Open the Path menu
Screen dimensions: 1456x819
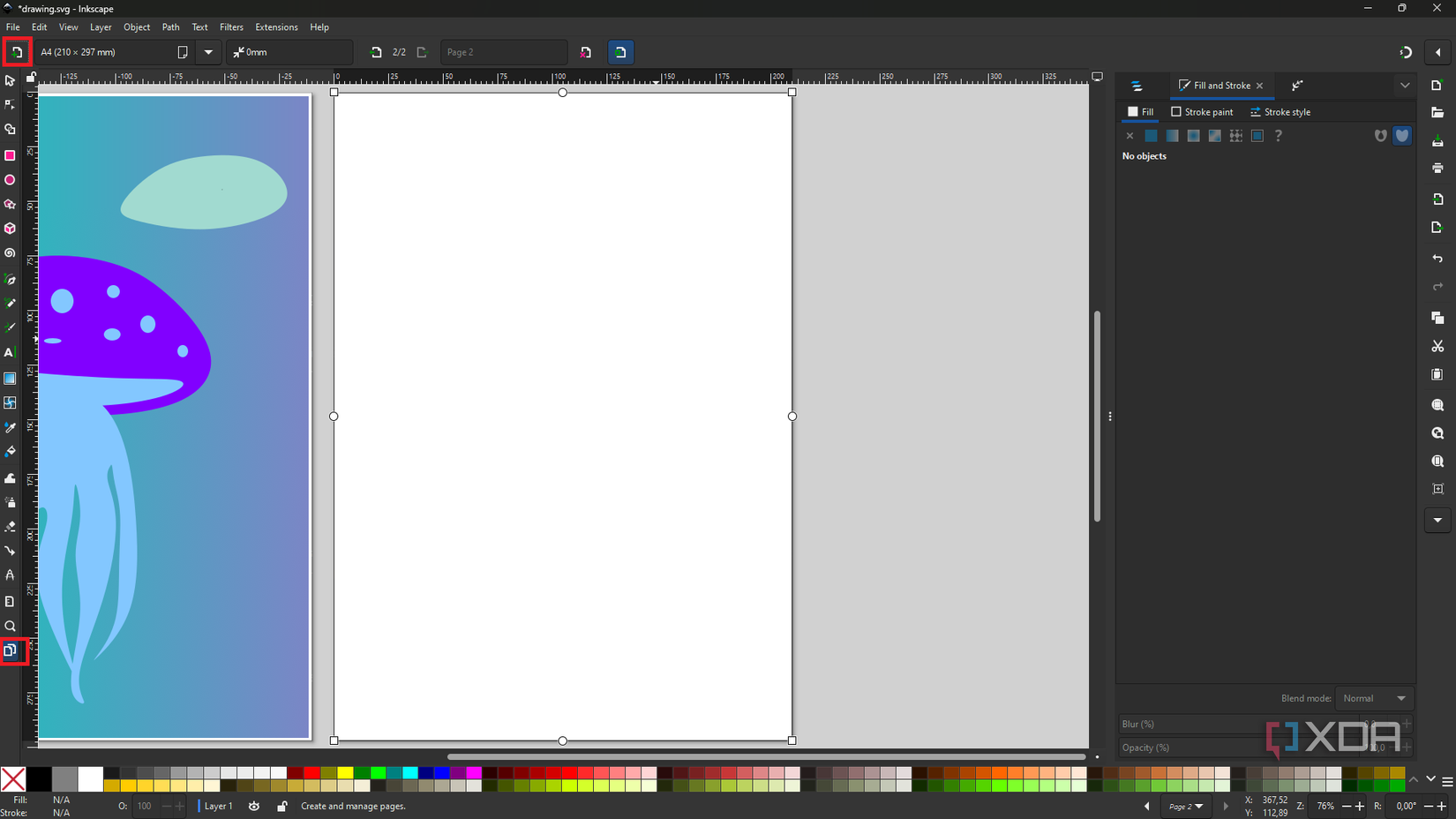(170, 27)
